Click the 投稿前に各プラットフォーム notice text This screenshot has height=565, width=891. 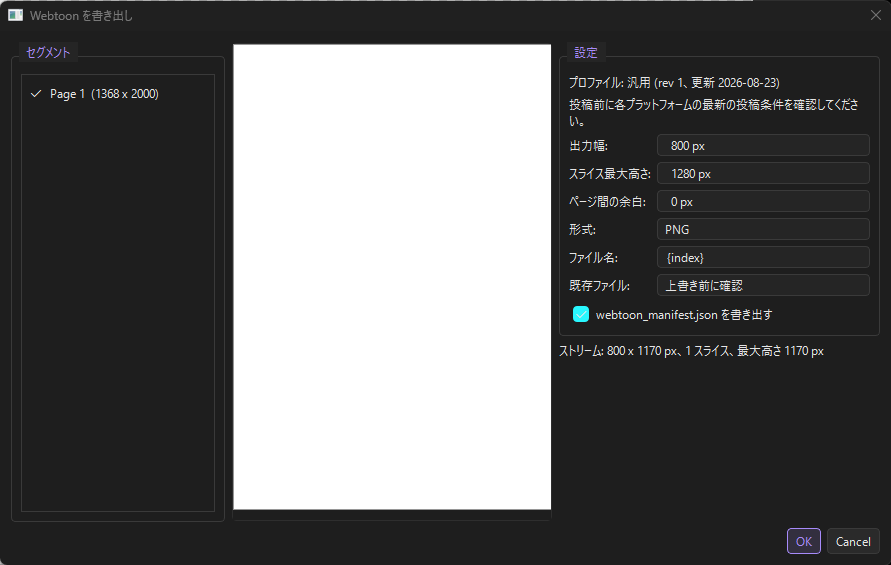pyautogui.click(x=714, y=113)
